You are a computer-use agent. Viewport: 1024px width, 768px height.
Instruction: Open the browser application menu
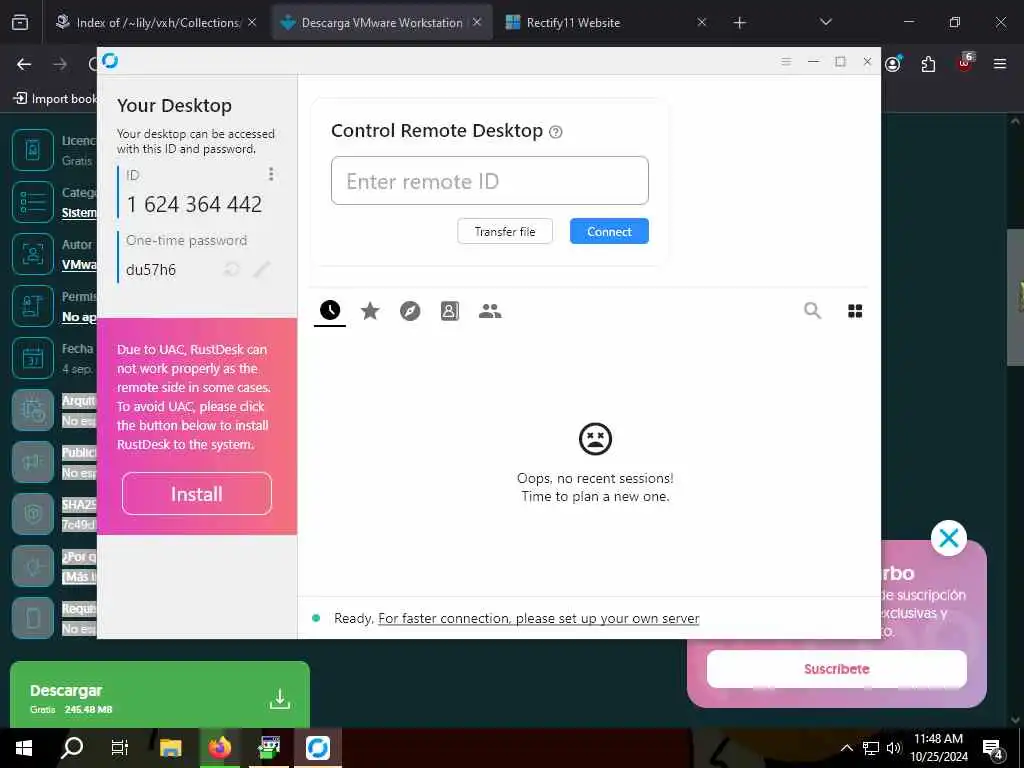pos(999,64)
